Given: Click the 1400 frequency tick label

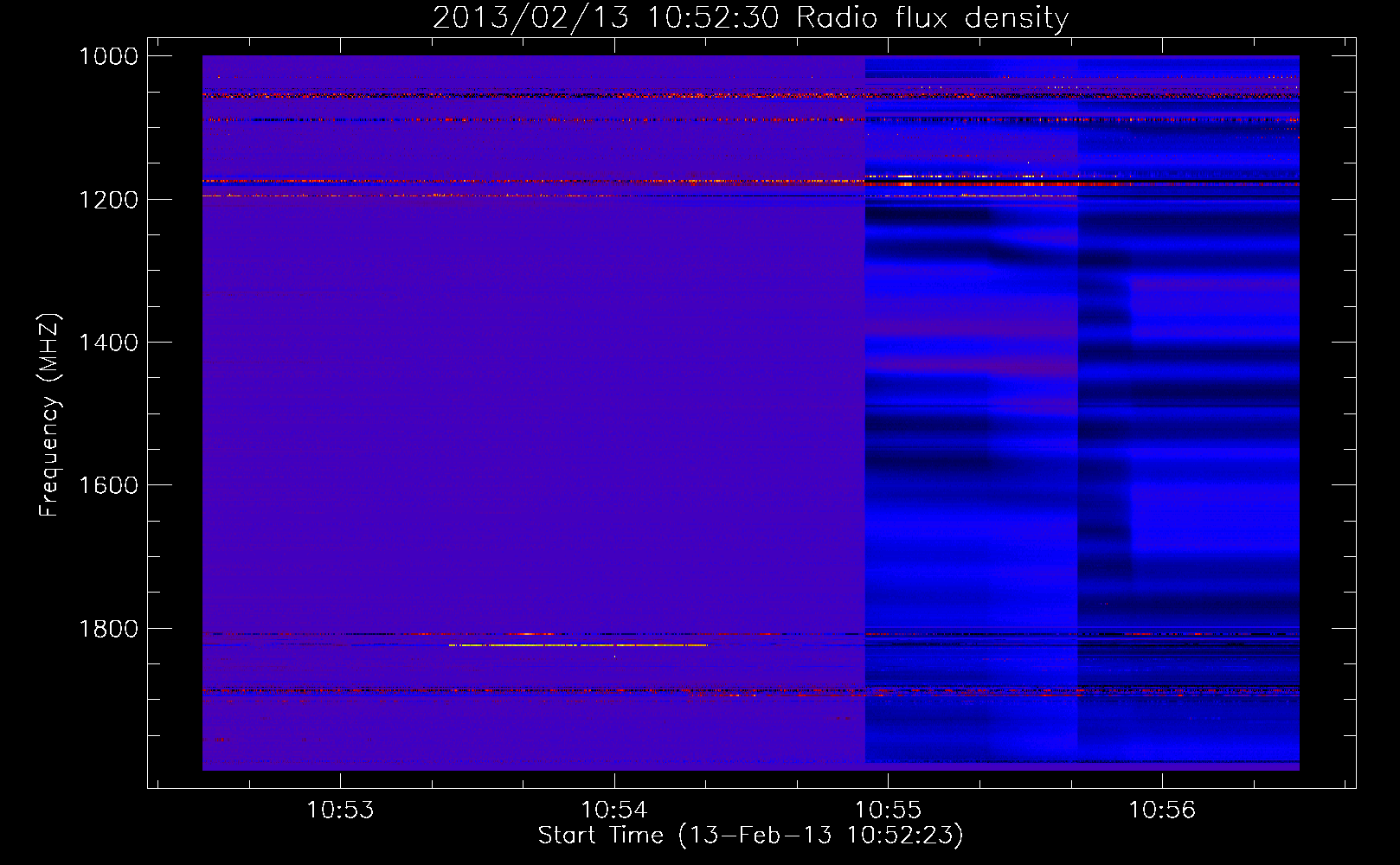Looking at the screenshot, I should pos(108,343).
